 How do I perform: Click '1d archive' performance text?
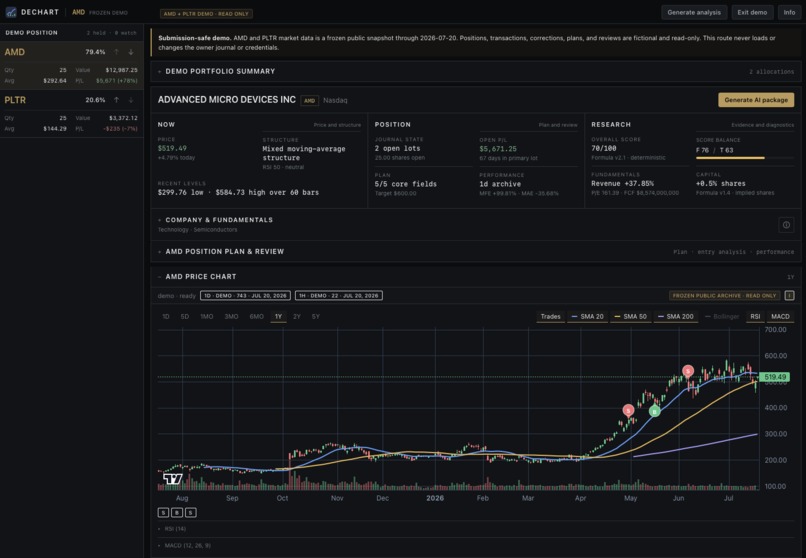coord(500,184)
